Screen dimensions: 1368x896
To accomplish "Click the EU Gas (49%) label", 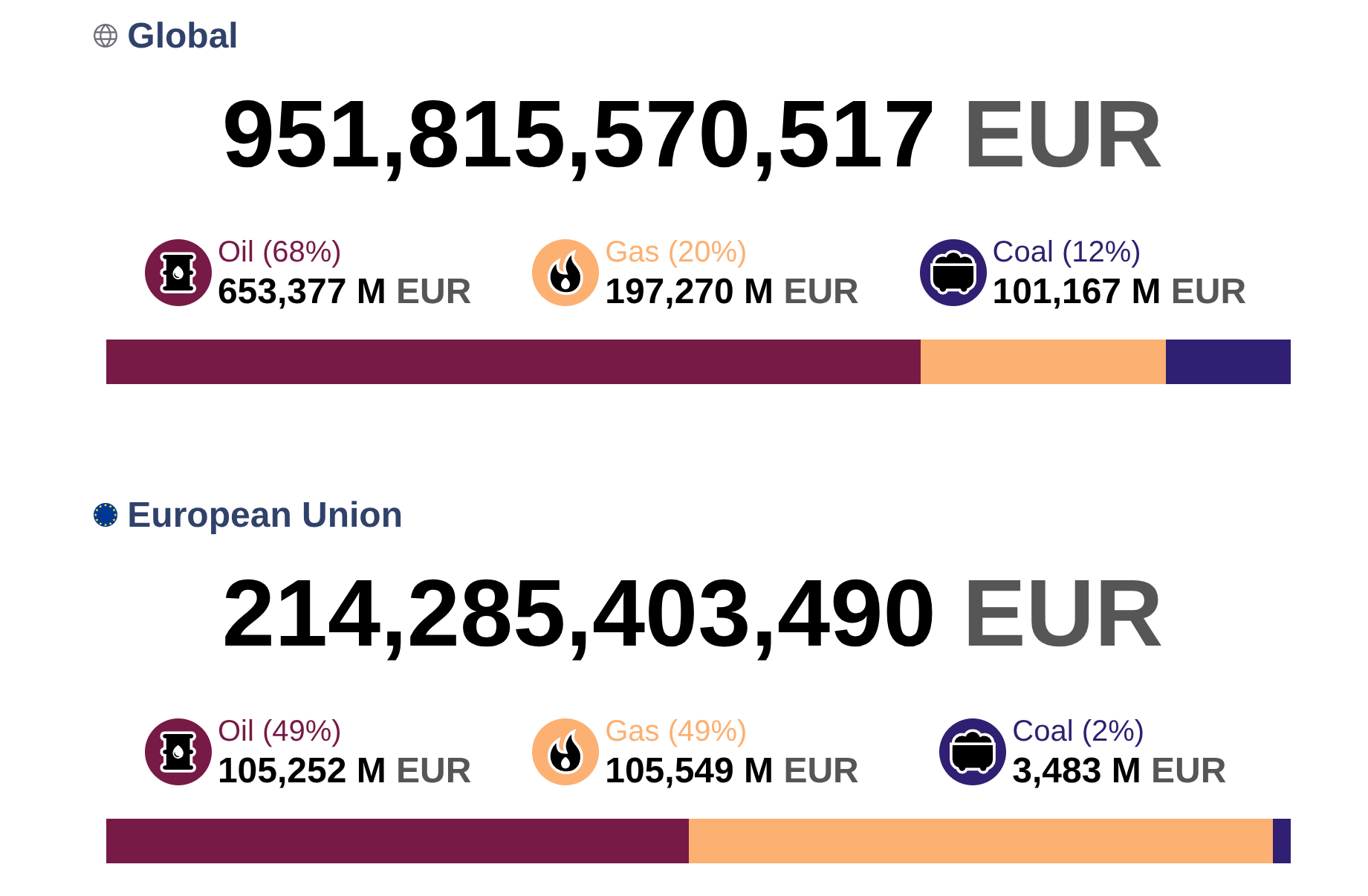I will 675,731.
